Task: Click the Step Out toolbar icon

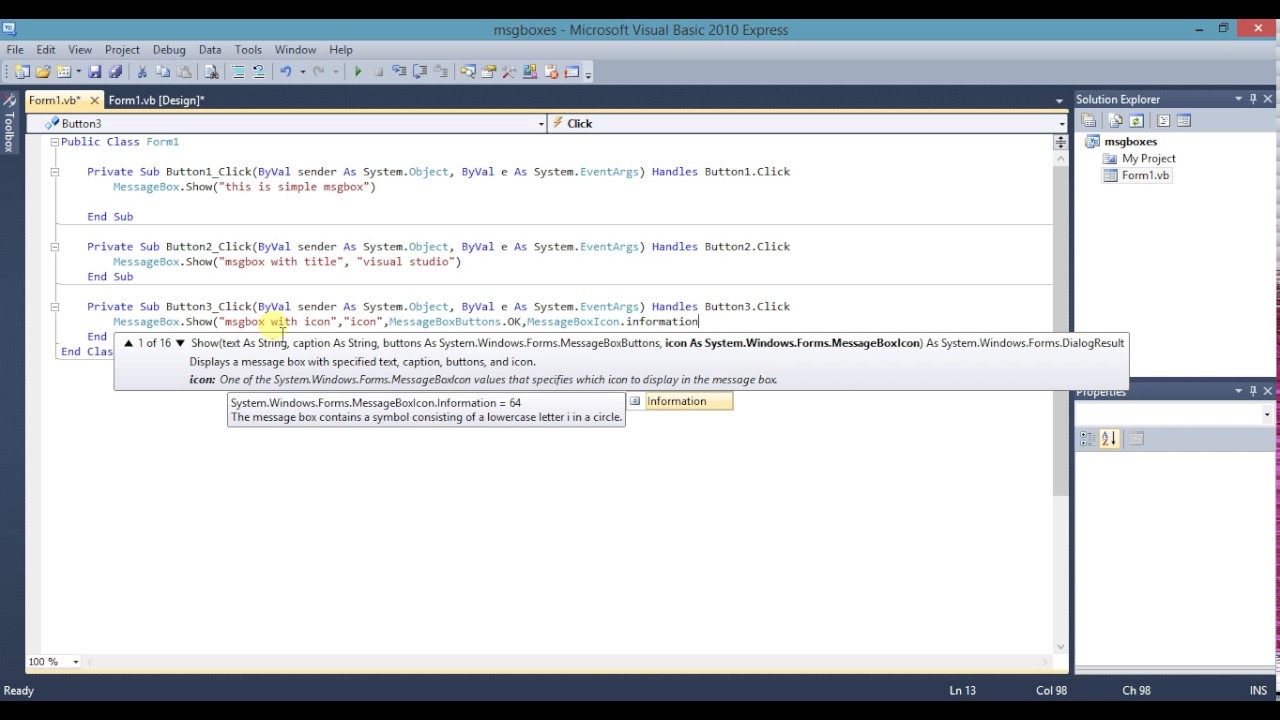Action: (x=440, y=72)
